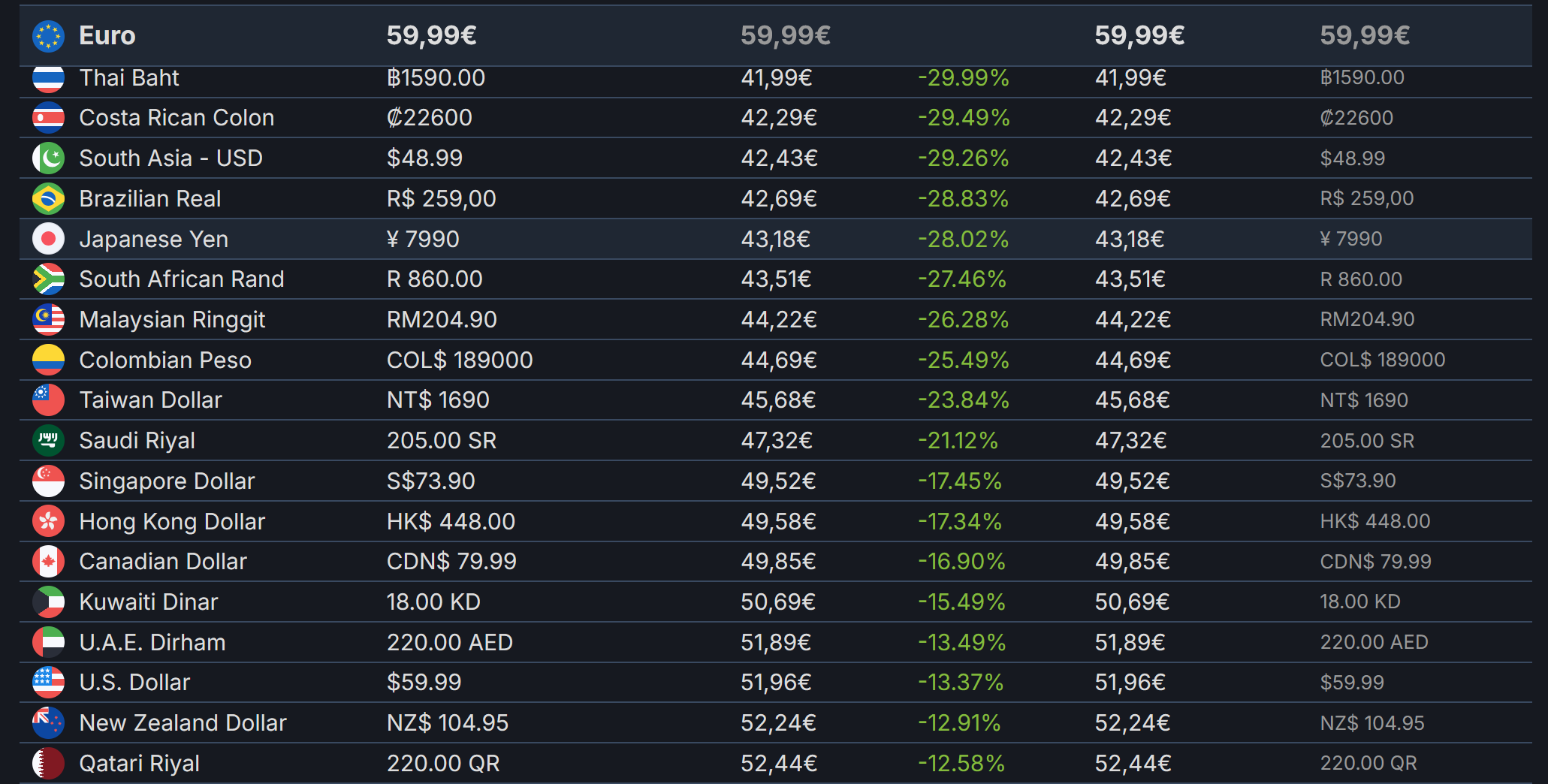Click the "U.S. Dollar" currency name
This screenshot has width=1548, height=784.
134,683
